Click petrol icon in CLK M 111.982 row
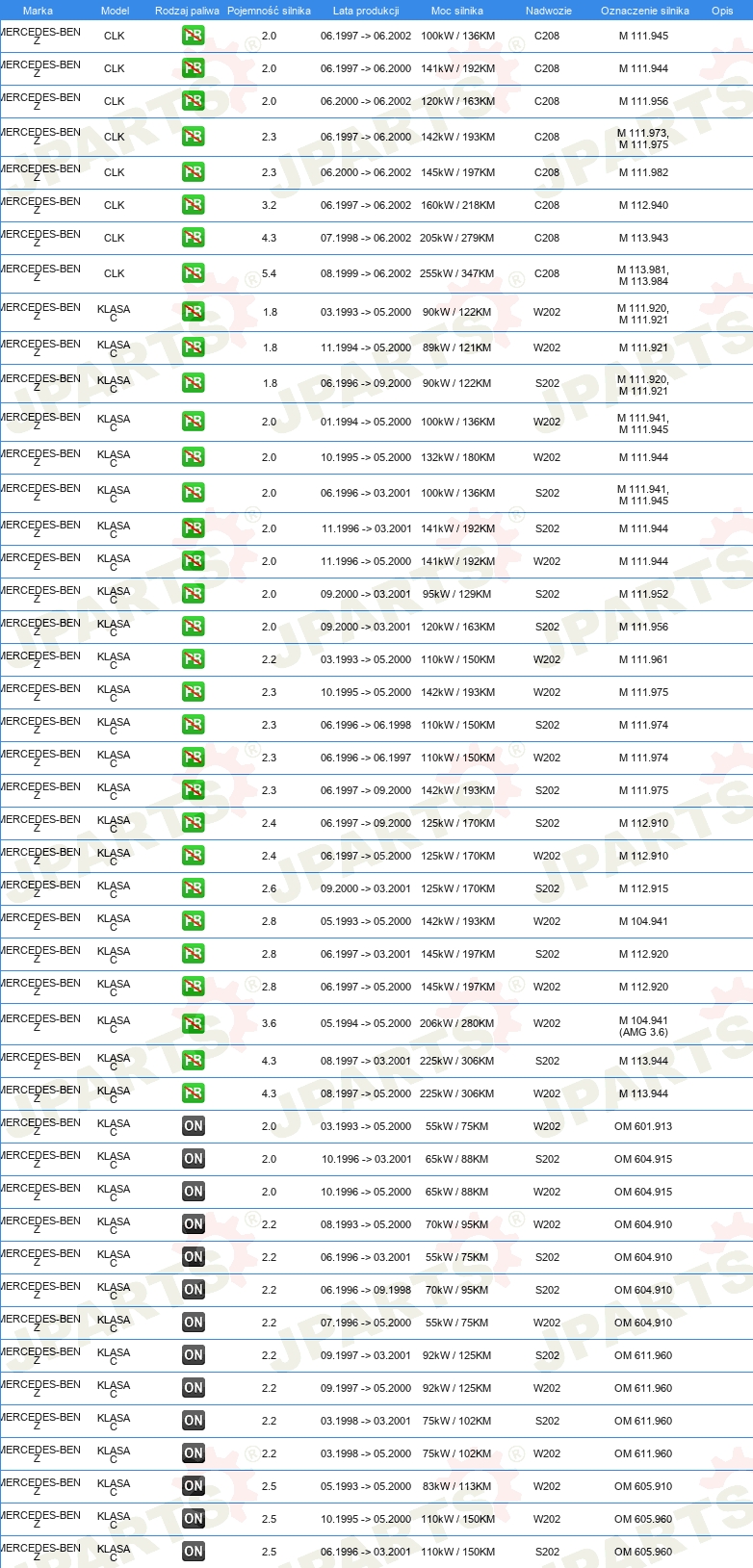 tap(194, 172)
